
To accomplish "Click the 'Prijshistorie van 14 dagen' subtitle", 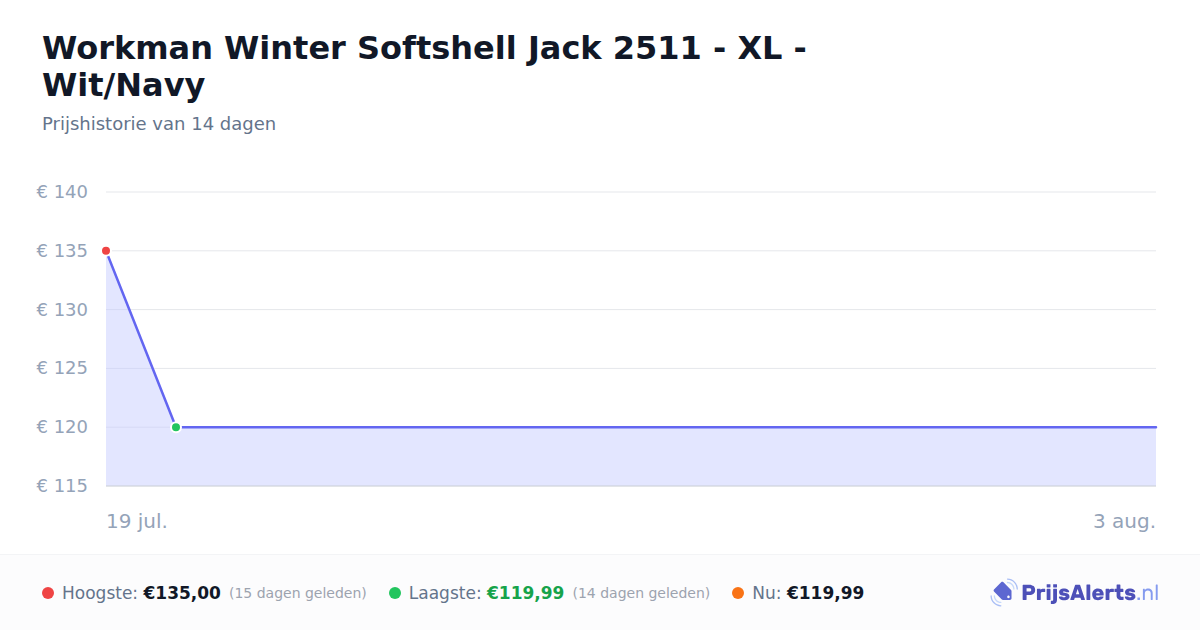I will [x=159, y=124].
